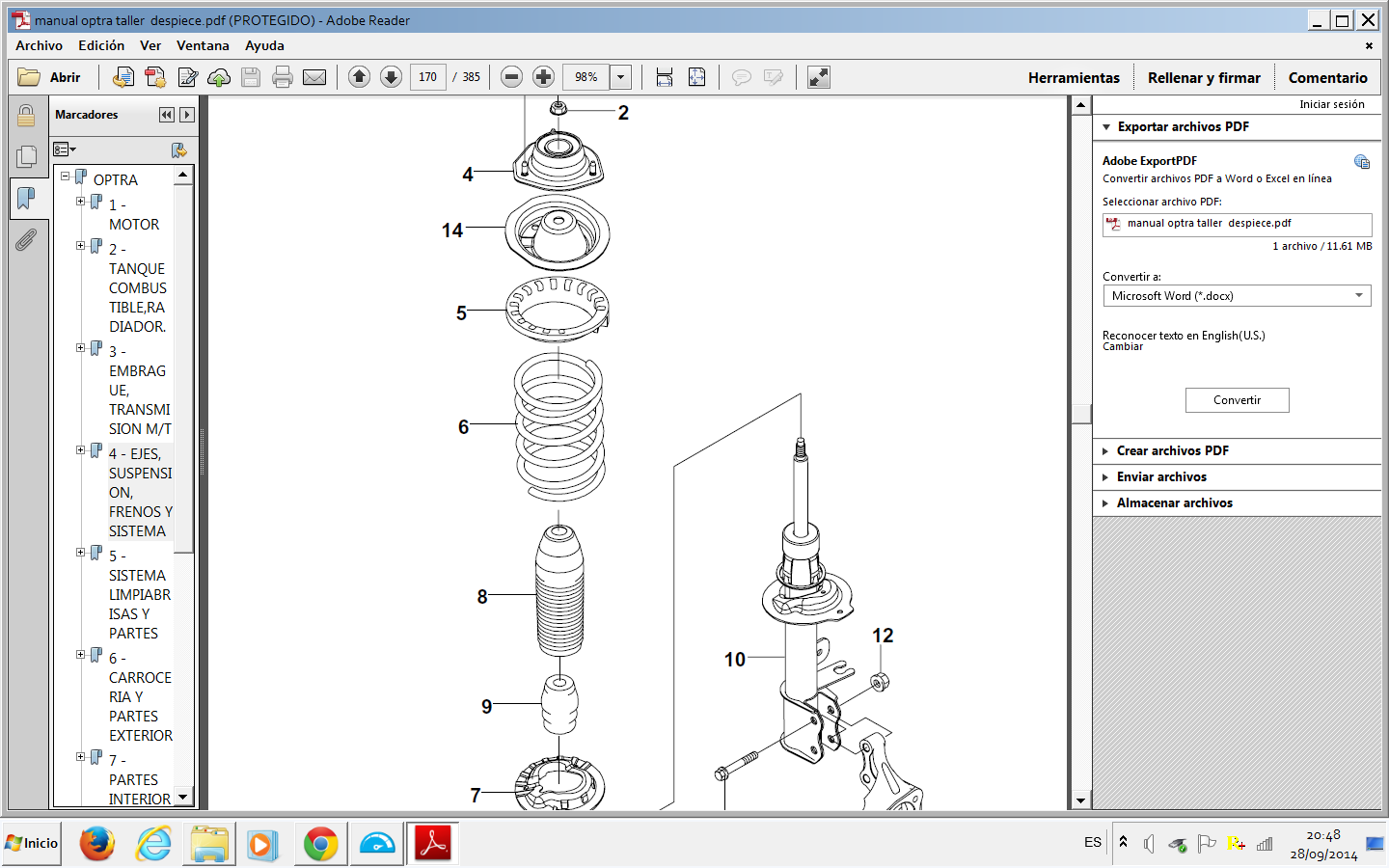The height and width of the screenshot is (868, 1389).
Task: Open the Convertir a format dropdown
Action: pos(1237,296)
